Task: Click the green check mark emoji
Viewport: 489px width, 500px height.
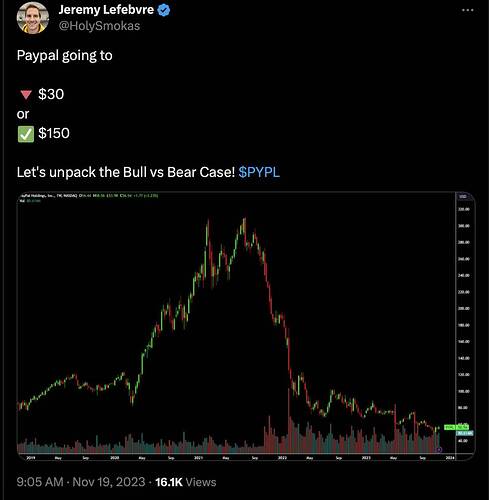Action: point(26,134)
